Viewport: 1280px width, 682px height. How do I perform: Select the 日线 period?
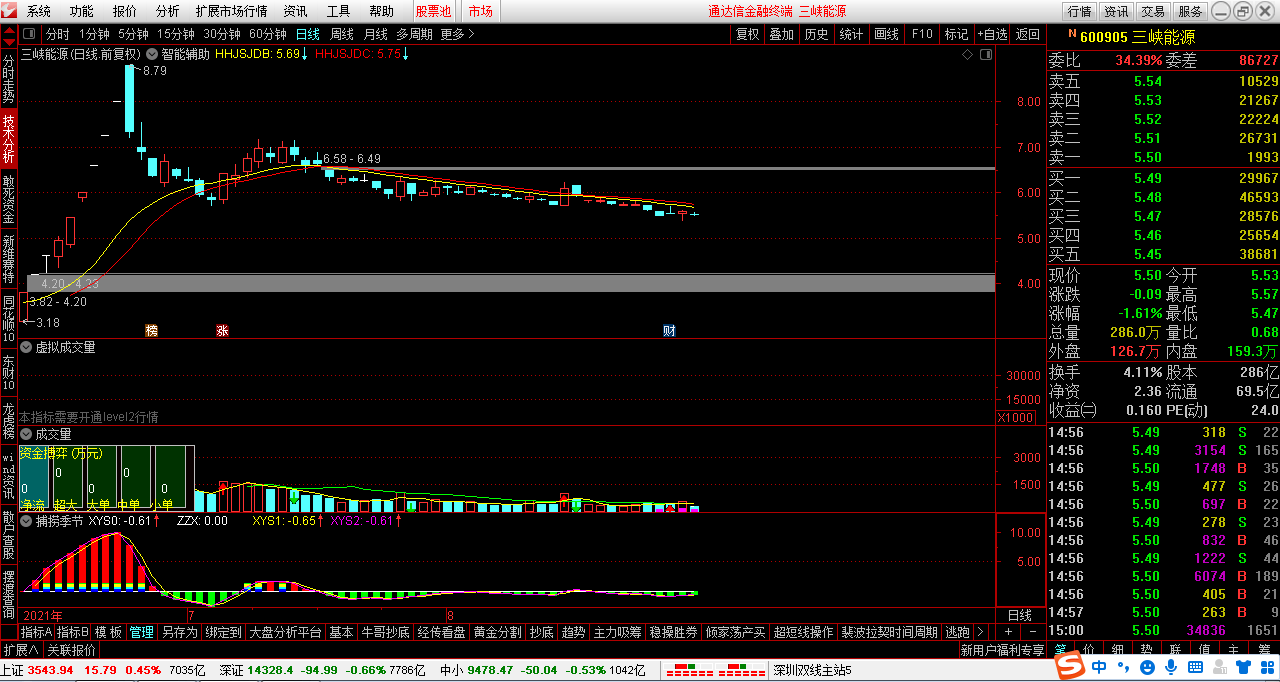(308, 34)
